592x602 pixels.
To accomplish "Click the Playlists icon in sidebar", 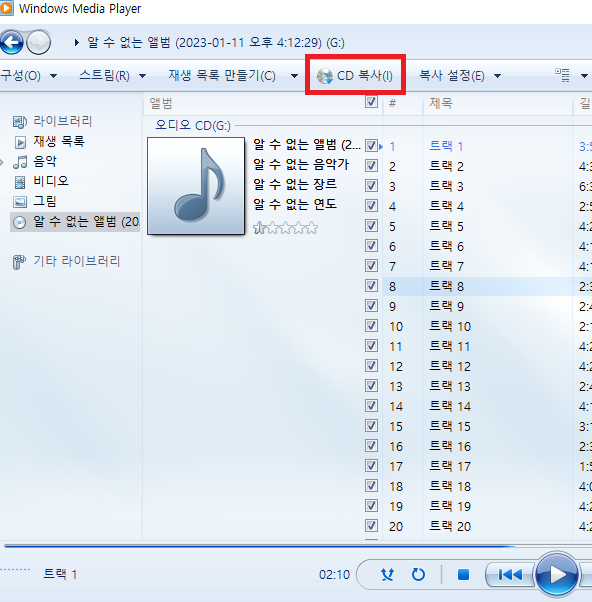I will tap(20, 142).
